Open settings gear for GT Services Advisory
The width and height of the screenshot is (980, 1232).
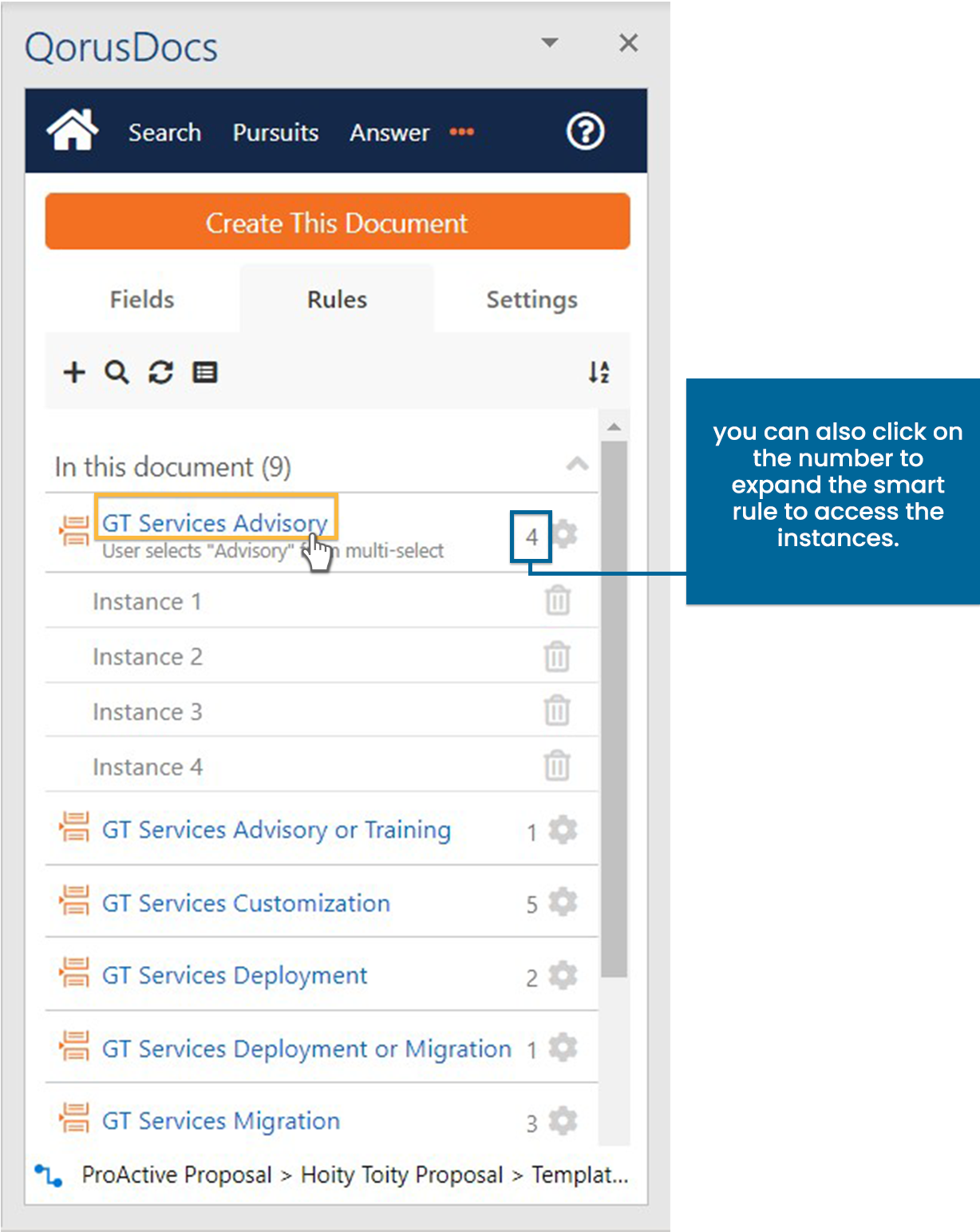tap(565, 533)
